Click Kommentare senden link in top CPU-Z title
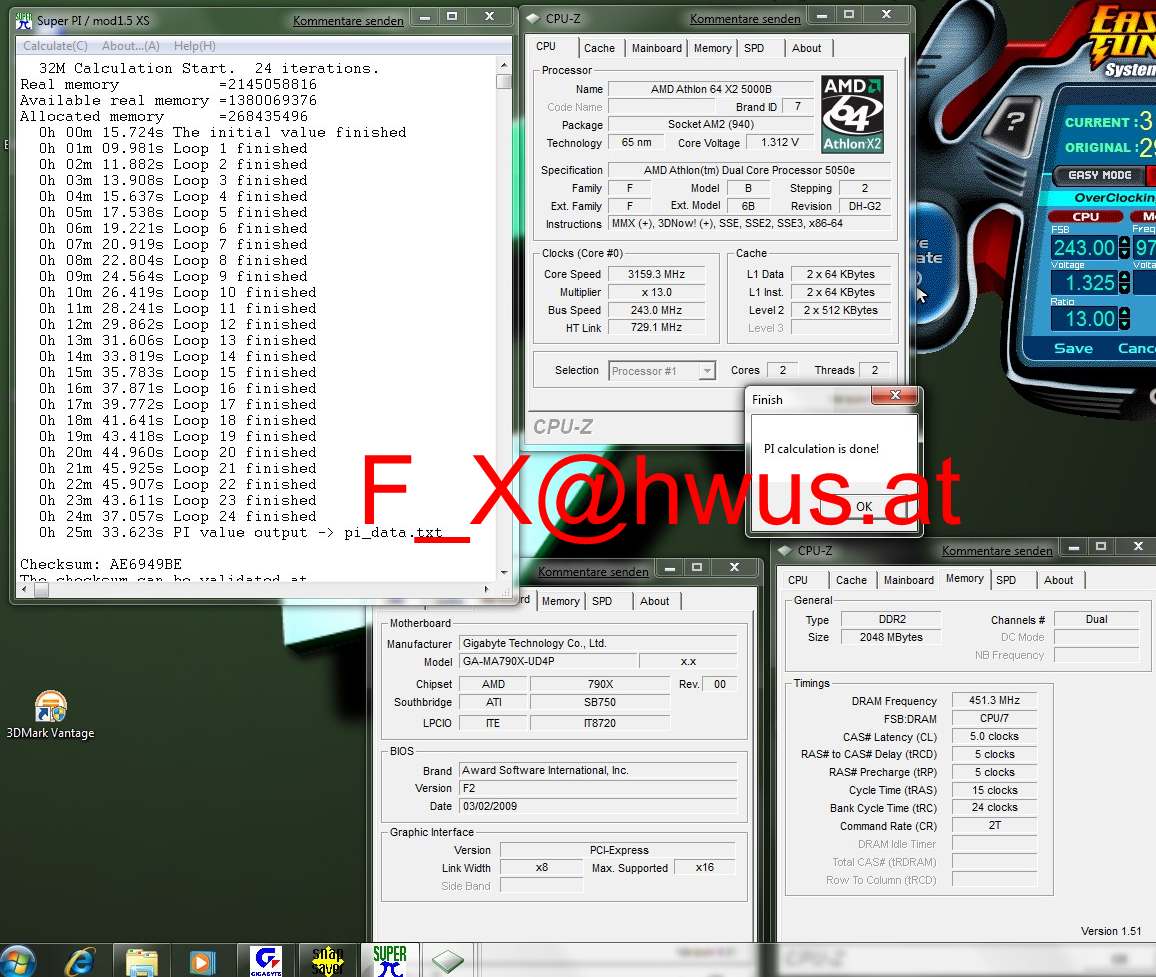The height and width of the screenshot is (977, 1156). coord(745,18)
